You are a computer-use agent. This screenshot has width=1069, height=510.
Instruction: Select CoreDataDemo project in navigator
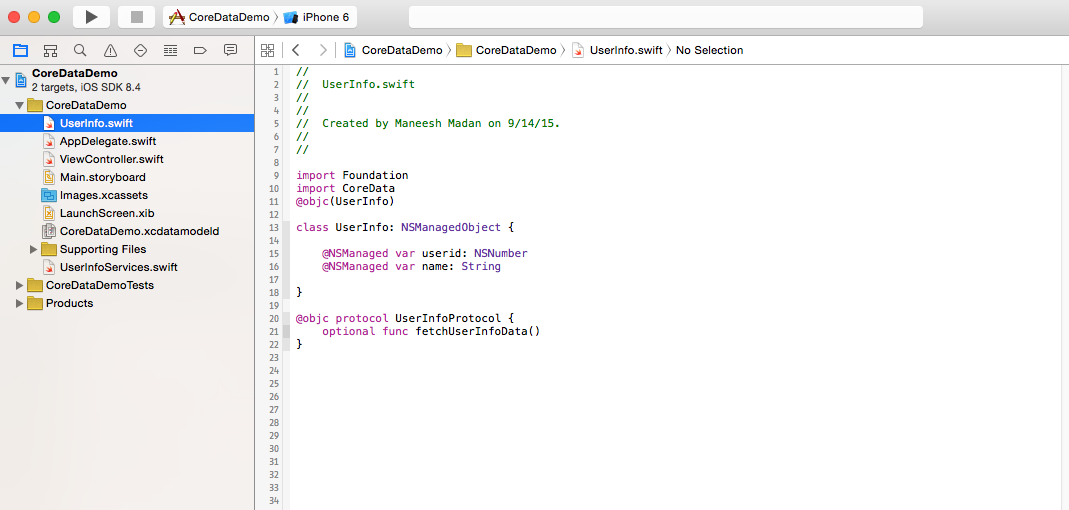tap(127, 80)
